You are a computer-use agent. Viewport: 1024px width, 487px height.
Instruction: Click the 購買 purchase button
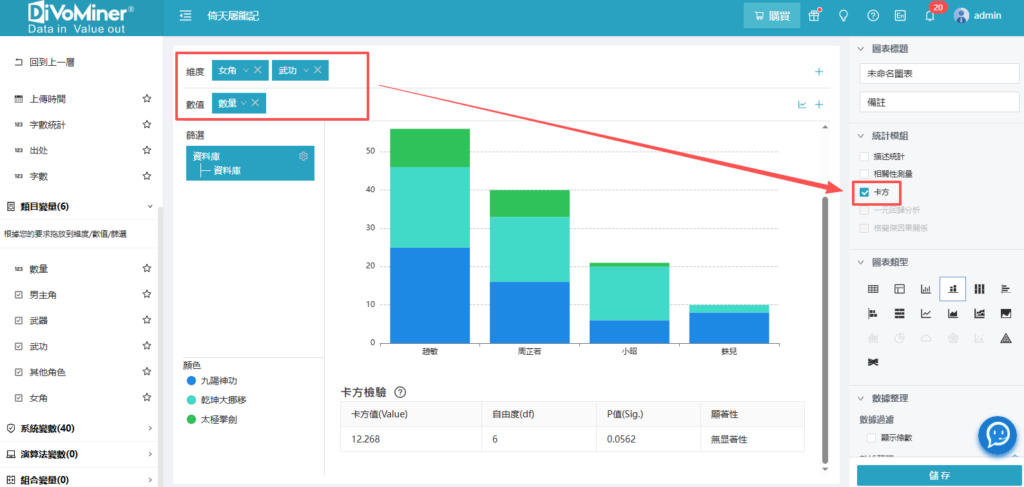tap(771, 15)
